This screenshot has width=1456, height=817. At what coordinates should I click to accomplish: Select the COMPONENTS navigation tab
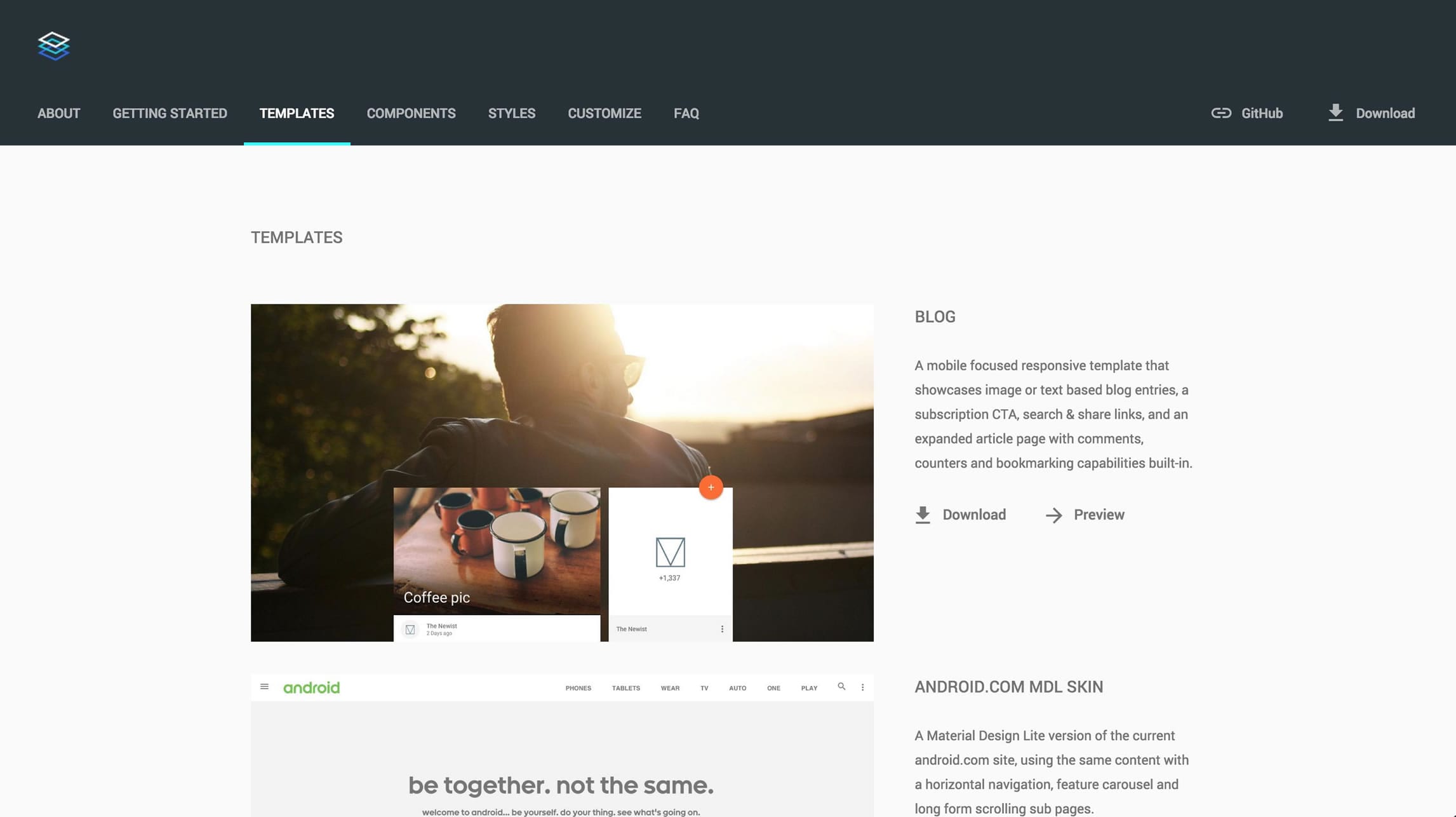[411, 113]
